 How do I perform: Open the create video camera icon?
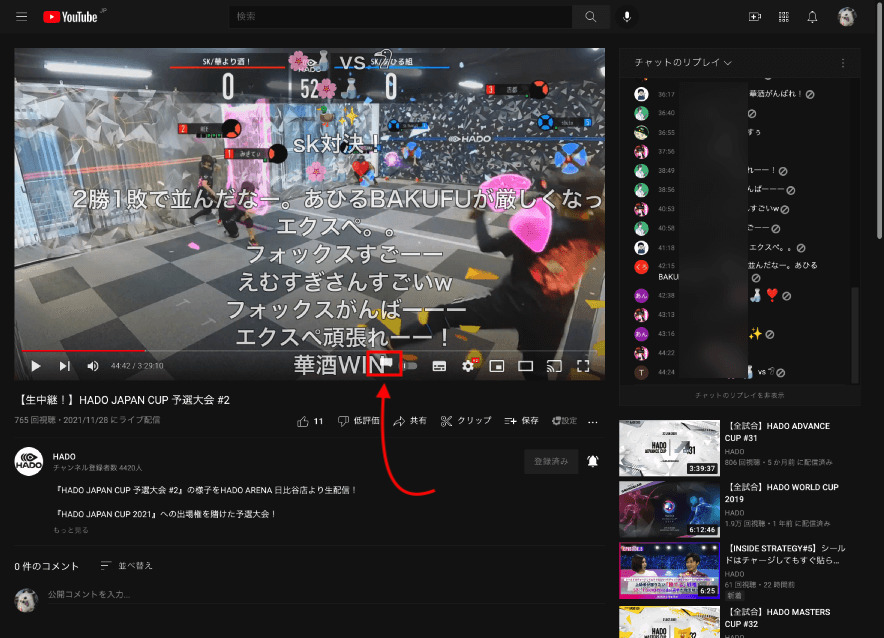pos(754,17)
